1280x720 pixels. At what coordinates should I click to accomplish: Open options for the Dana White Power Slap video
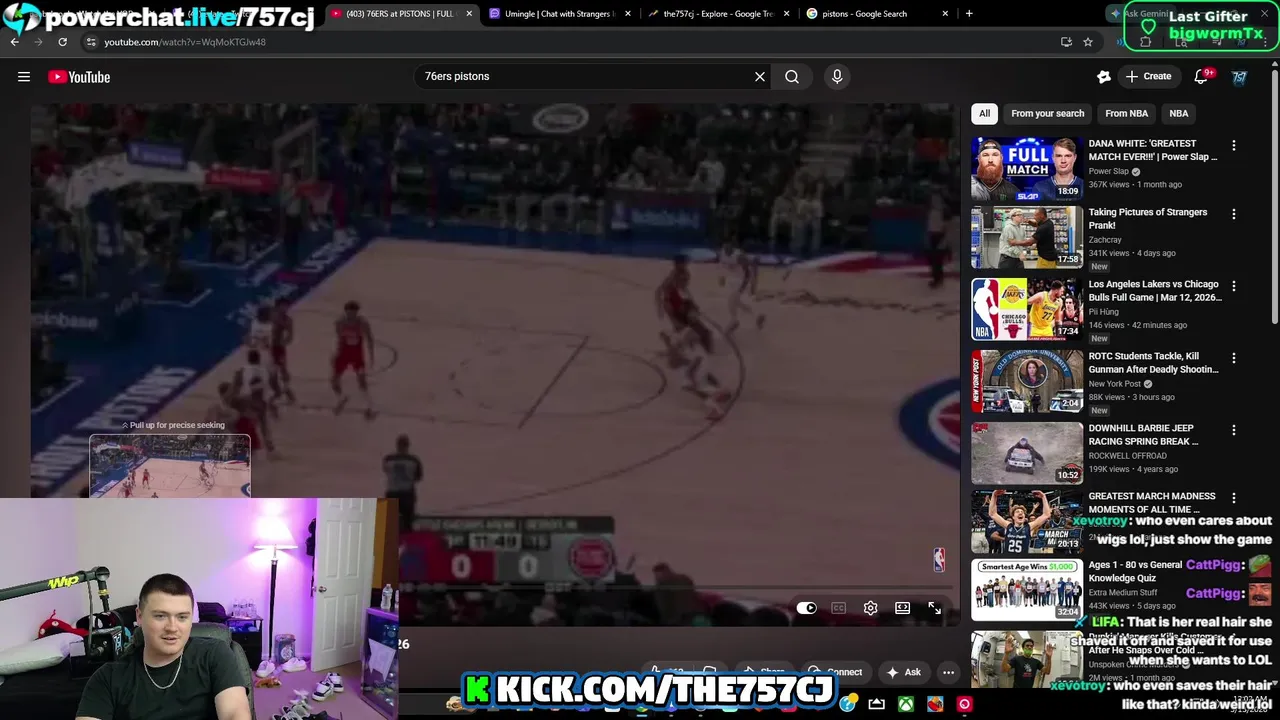click(1233, 146)
